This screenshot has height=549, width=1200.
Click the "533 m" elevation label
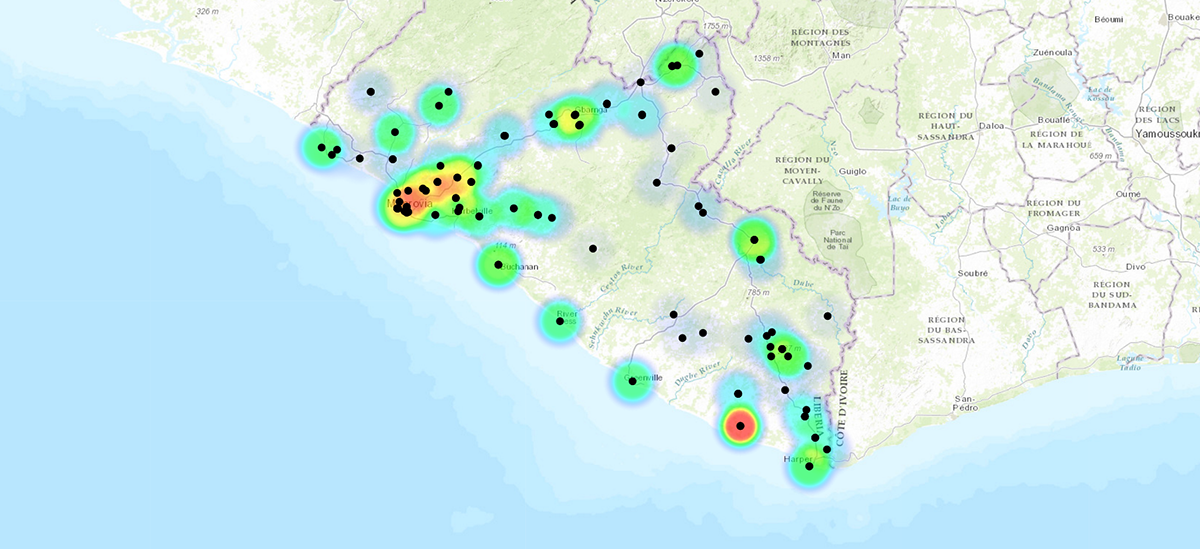click(1103, 248)
